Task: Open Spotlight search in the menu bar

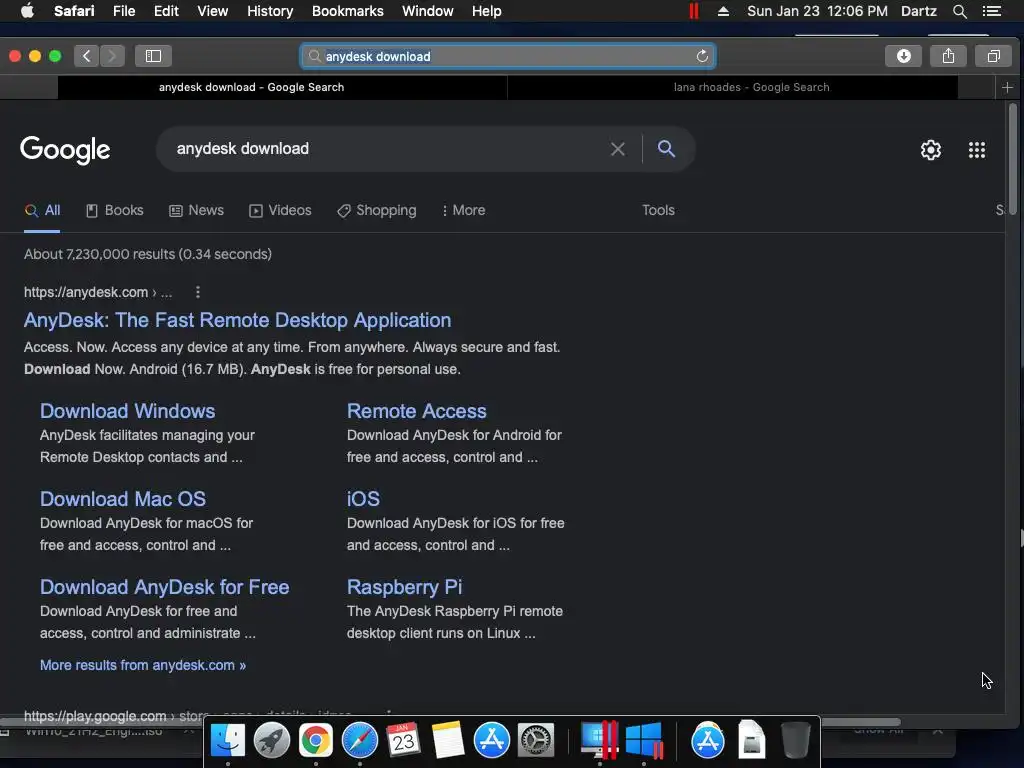Action: coord(959,11)
